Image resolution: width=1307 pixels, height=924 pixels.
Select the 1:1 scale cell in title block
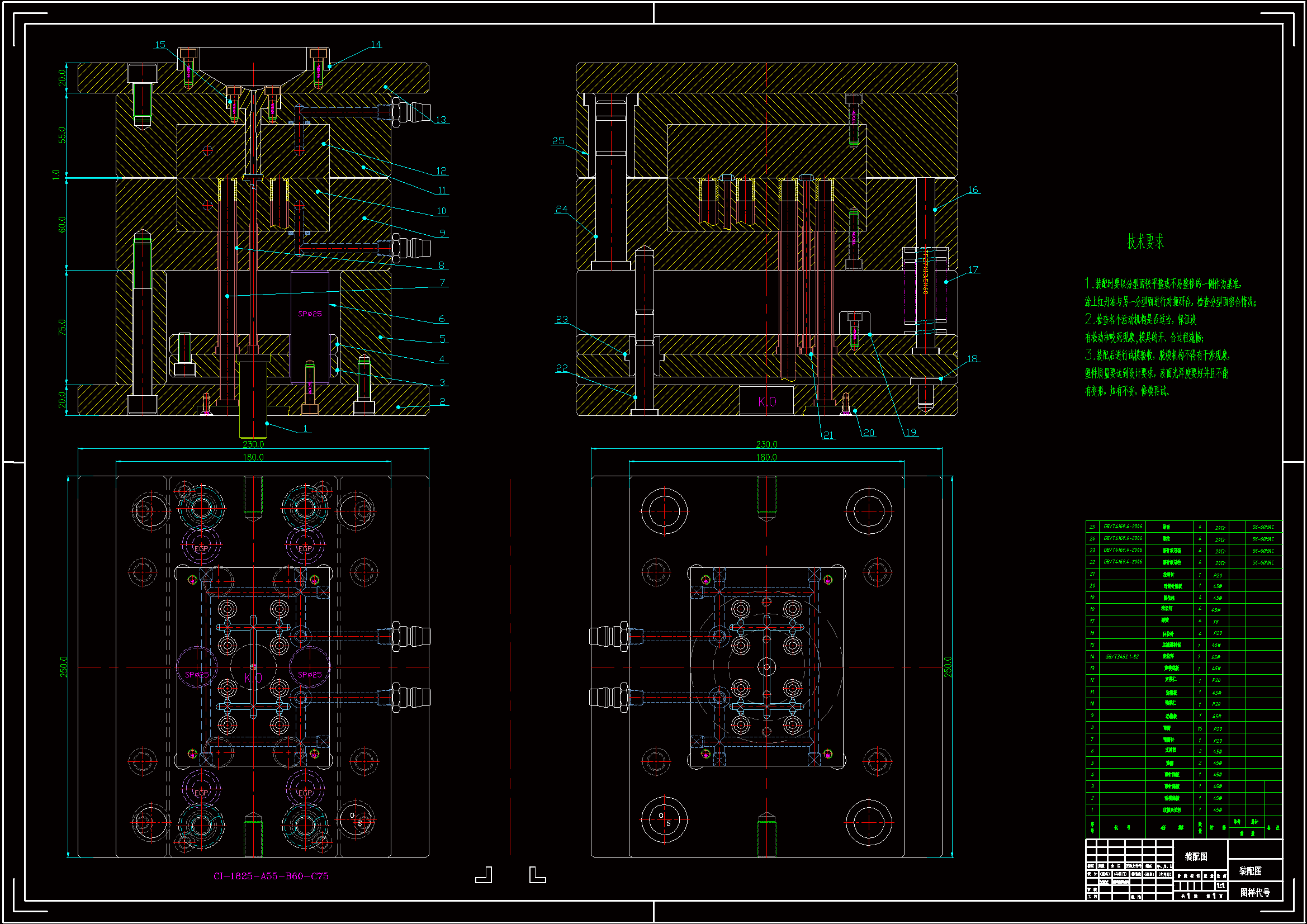[1220, 886]
